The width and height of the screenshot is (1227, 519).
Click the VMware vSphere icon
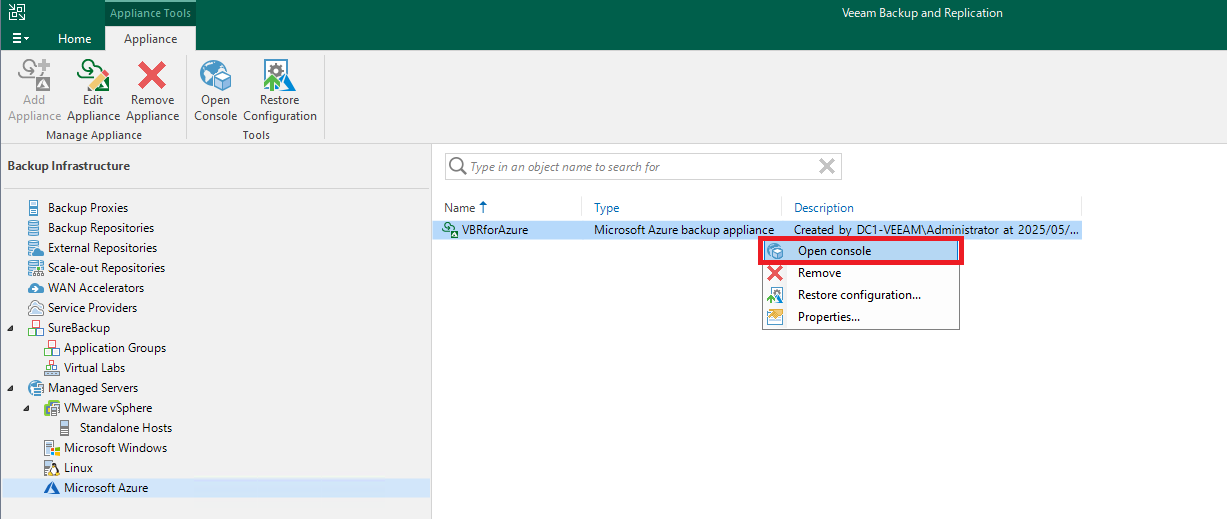pos(52,408)
